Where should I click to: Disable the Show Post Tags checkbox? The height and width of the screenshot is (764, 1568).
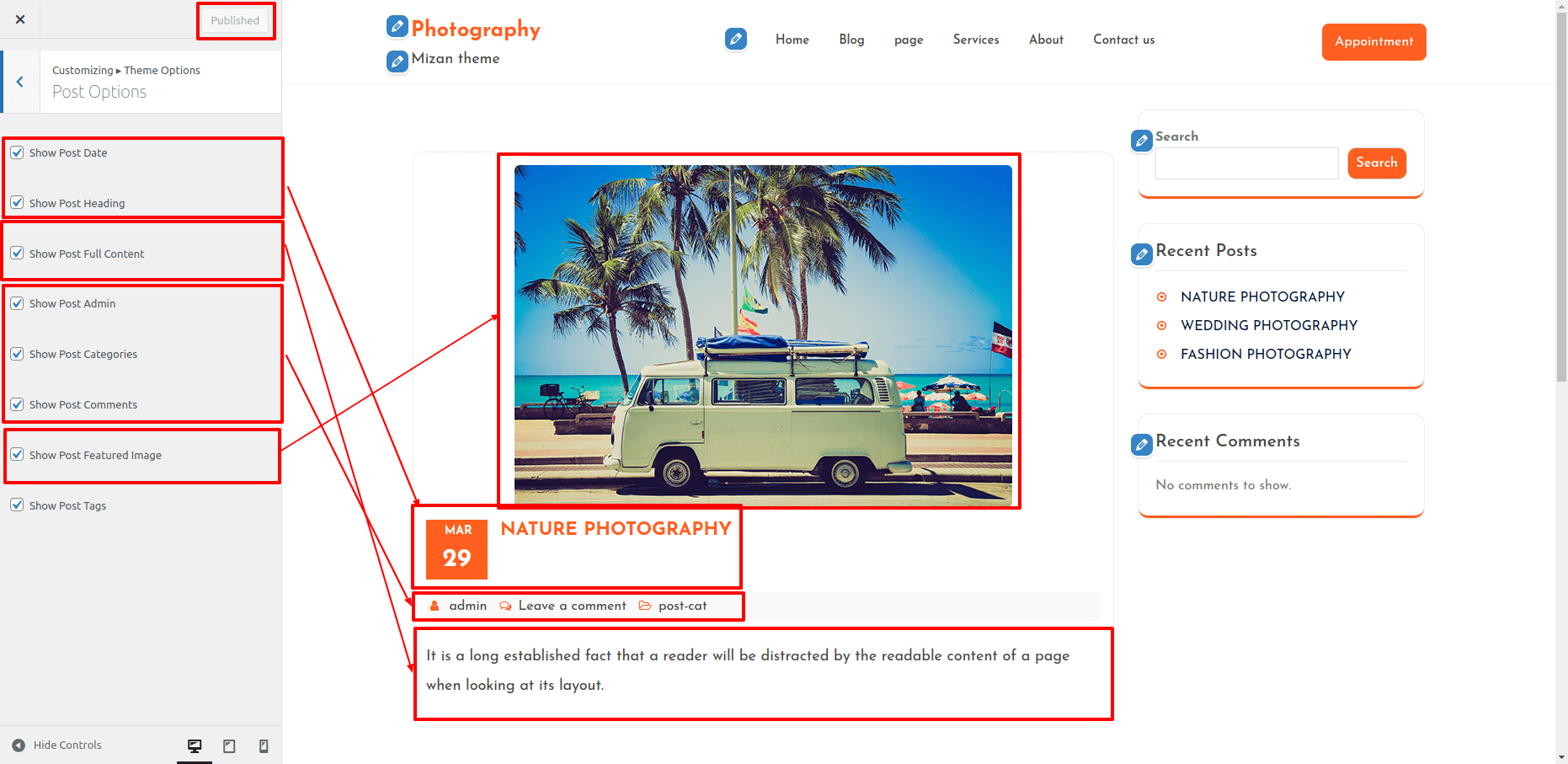coord(17,505)
